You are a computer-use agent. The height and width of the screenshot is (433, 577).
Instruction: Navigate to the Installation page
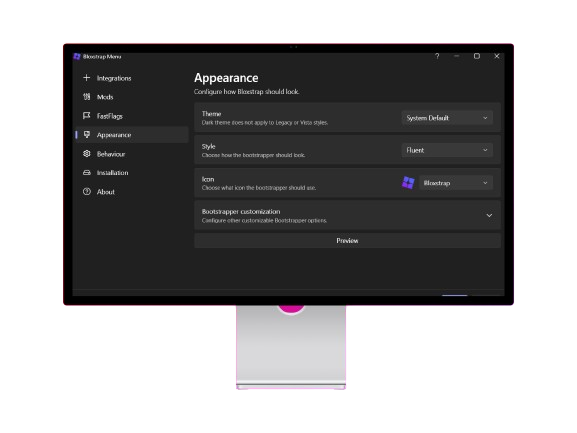[132, 173]
